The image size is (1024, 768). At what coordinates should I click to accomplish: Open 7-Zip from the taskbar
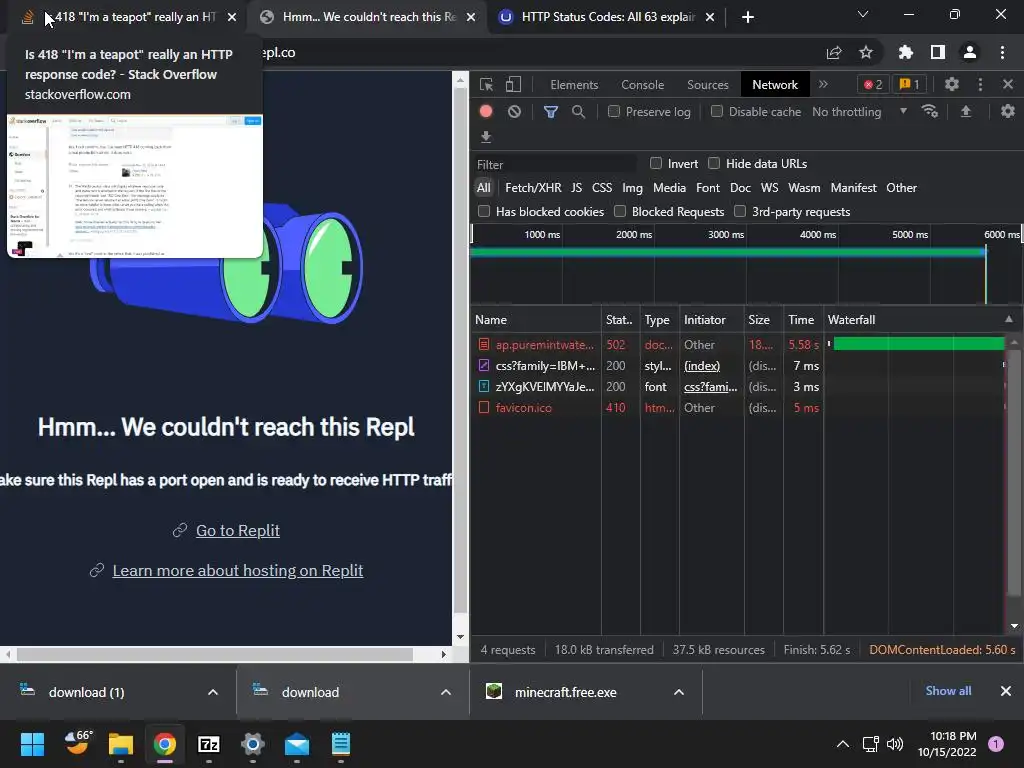[208, 744]
